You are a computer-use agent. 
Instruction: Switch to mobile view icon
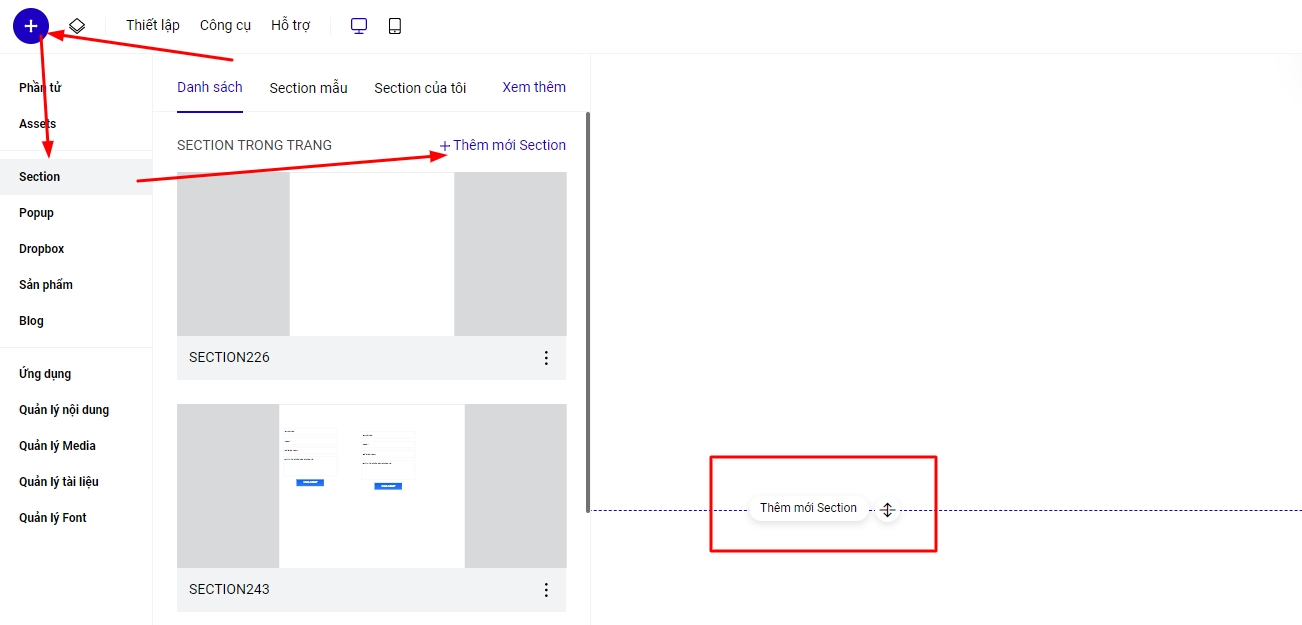coord(395,26)
